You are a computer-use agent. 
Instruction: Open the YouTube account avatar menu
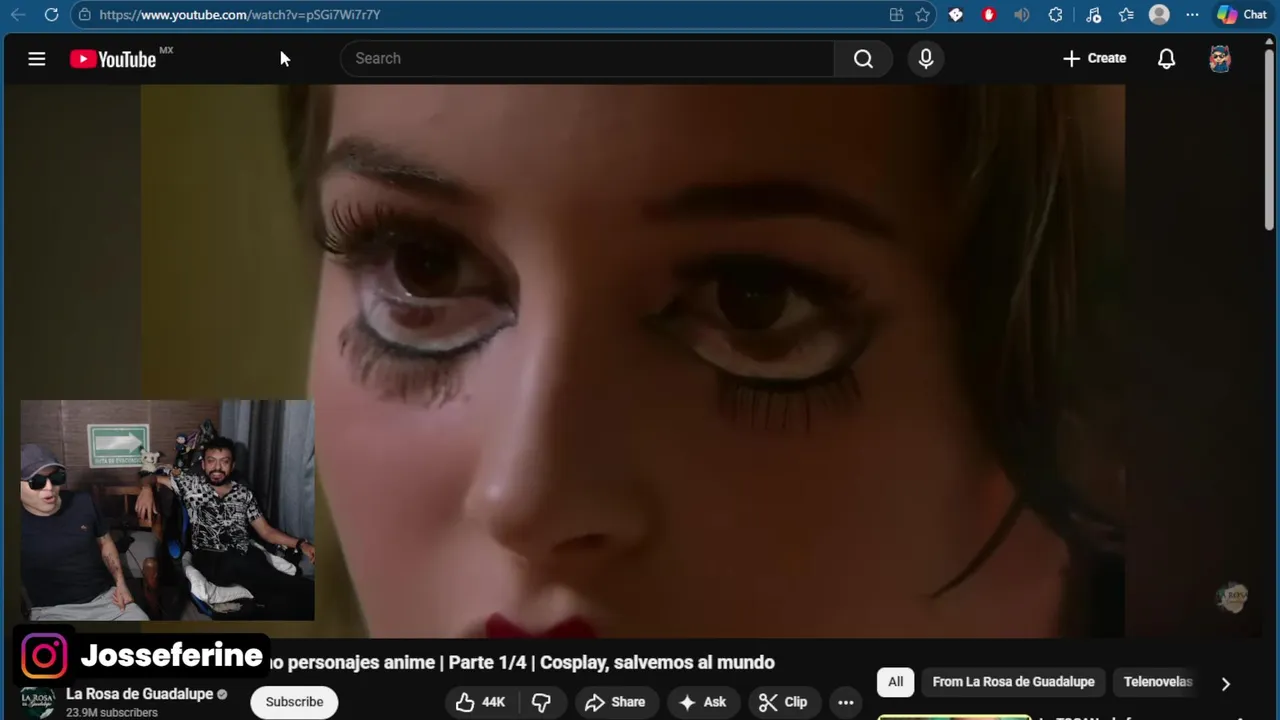click(1220, 59)
